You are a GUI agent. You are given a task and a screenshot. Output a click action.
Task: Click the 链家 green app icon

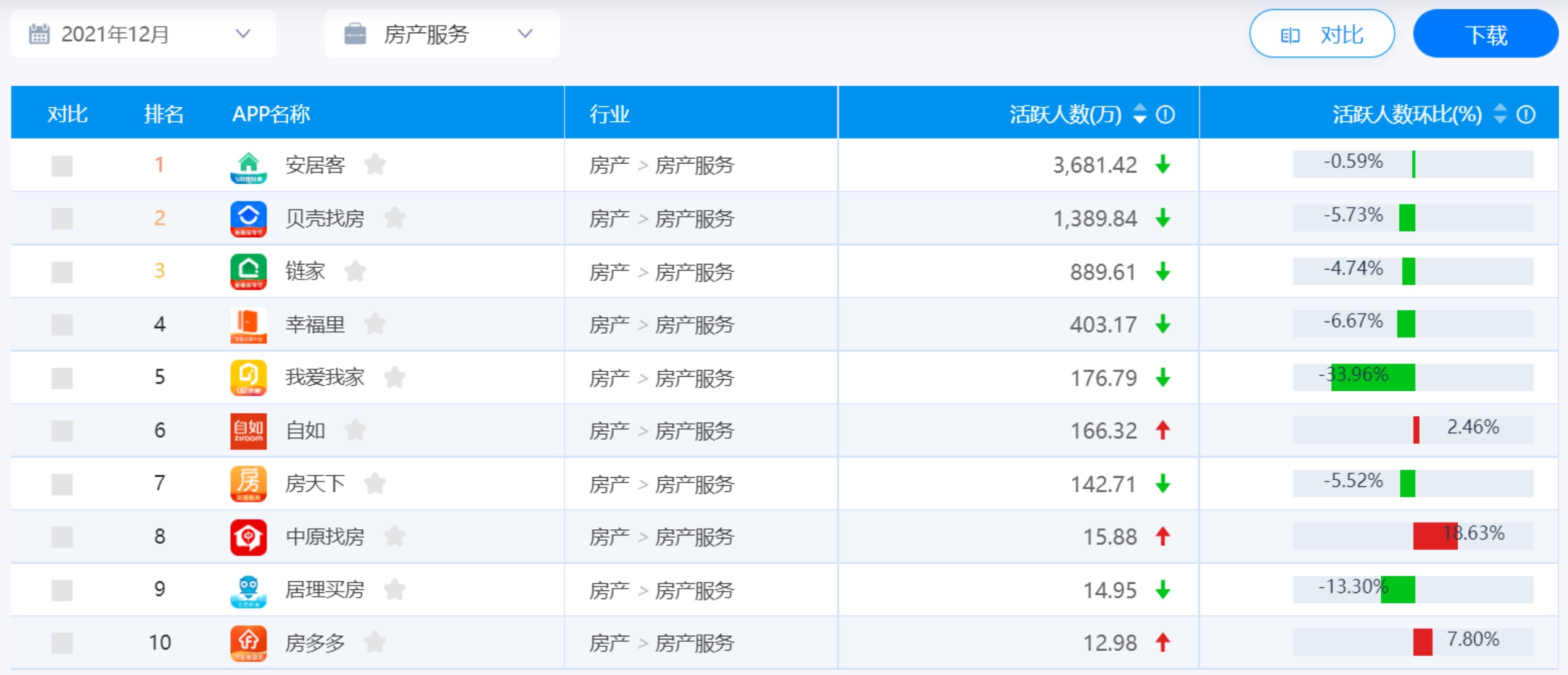coord(248,271)
